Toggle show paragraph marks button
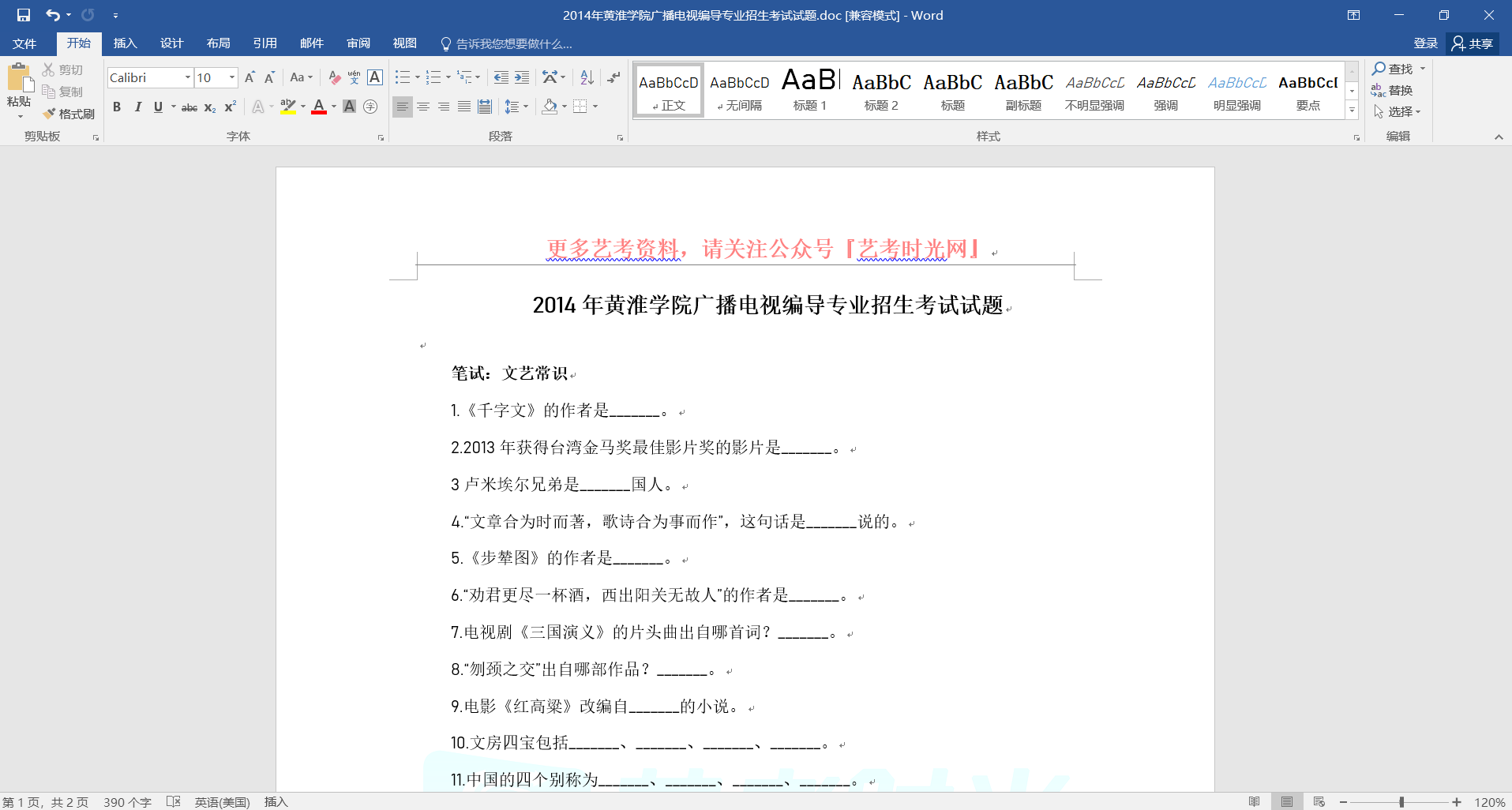 click(x=613, y=77)
